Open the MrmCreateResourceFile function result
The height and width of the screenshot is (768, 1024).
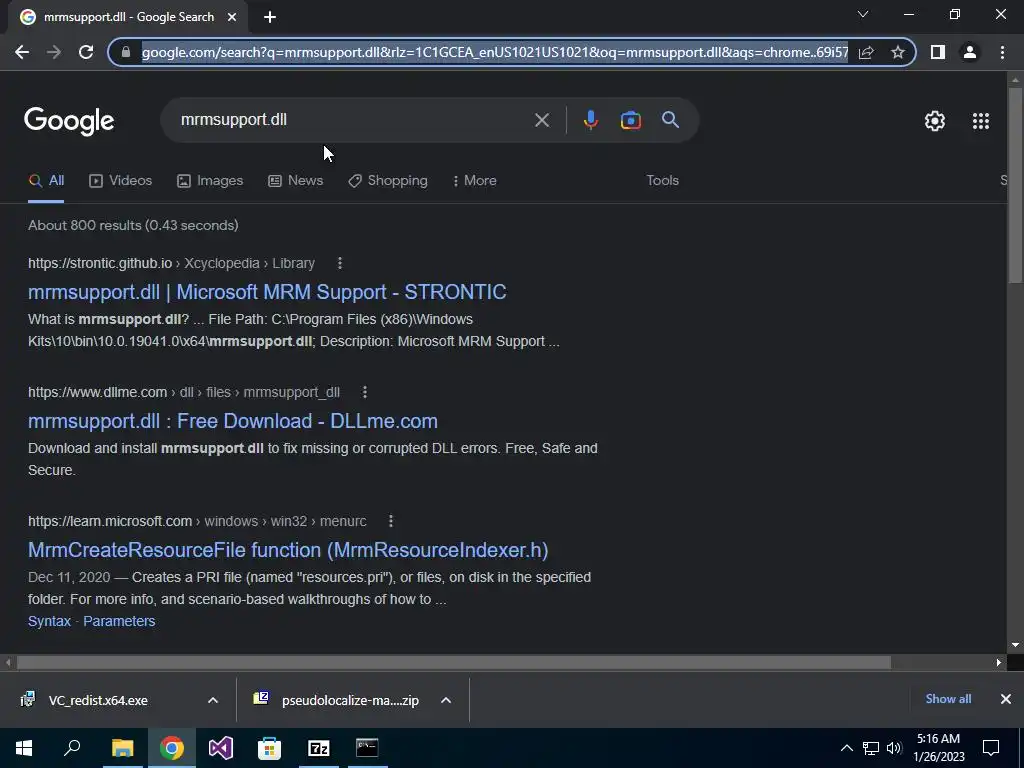pos(288,550)
